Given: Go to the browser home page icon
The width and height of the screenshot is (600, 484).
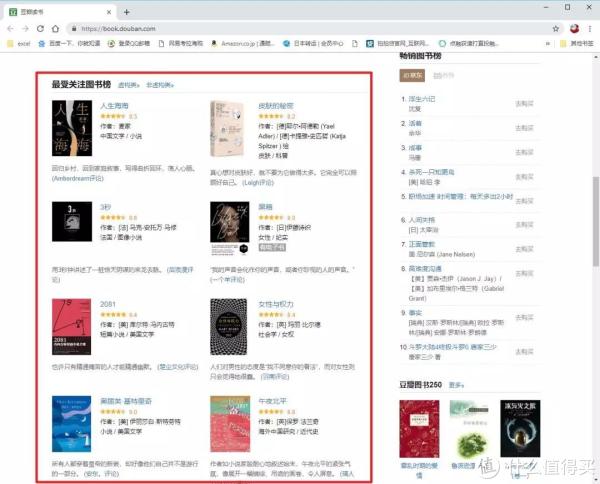Looking at the screenshot, I should tap(55, 29).
